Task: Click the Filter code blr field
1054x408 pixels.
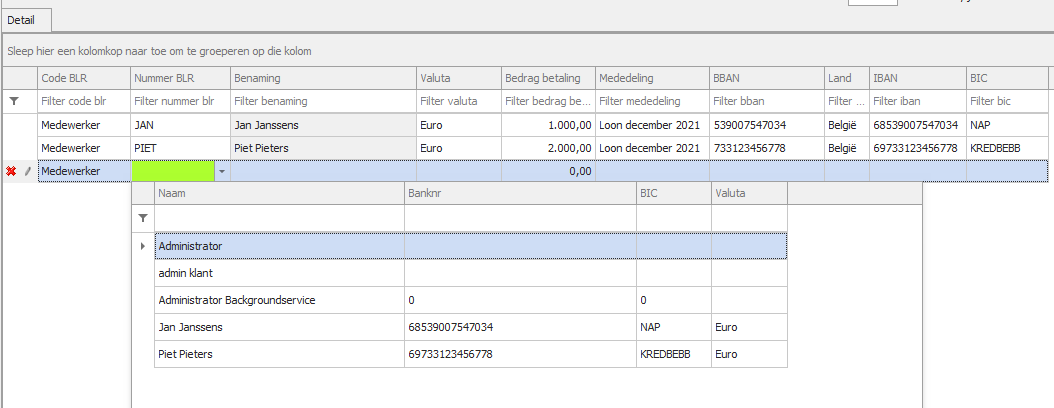Action: click(84, 101)
